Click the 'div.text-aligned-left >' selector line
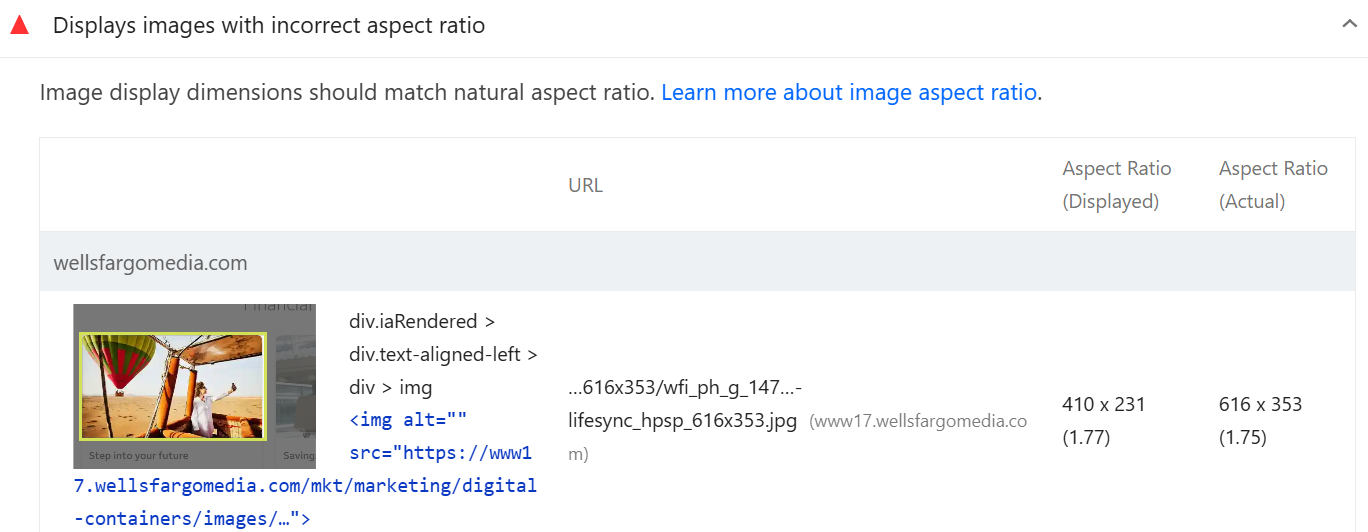This screenshot has height=532, width=1368. (x=443, y=354)
